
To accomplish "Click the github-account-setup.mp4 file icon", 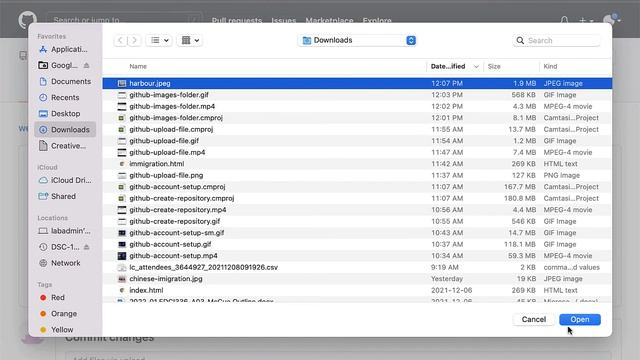I will pyautogui.click(x=122, y=256).
